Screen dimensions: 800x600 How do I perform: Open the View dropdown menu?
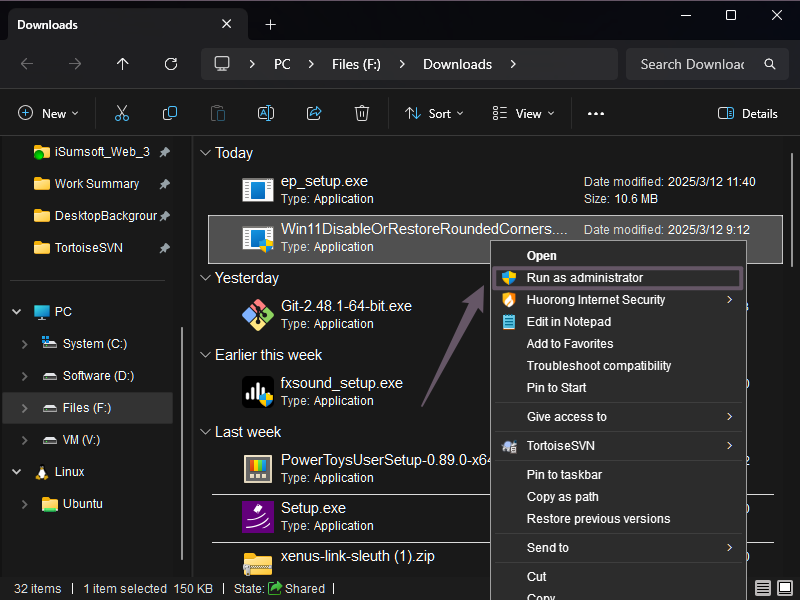pyautogui.click(x=522, y=113)
